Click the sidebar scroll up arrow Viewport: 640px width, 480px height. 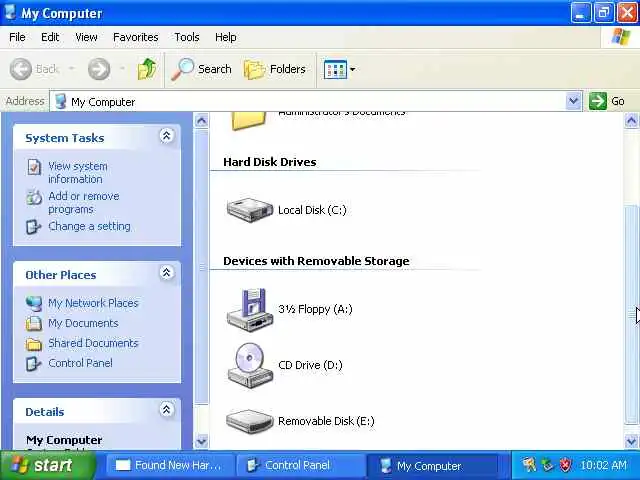201,121
